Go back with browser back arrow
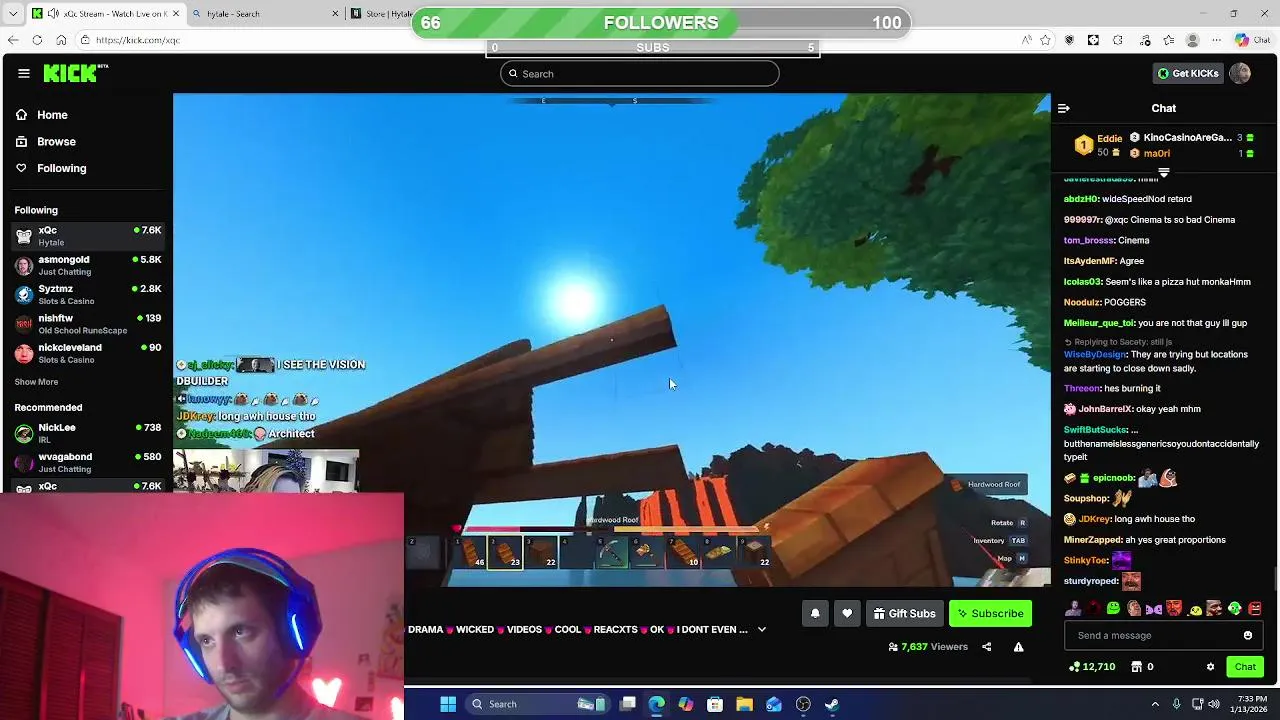 13,40
